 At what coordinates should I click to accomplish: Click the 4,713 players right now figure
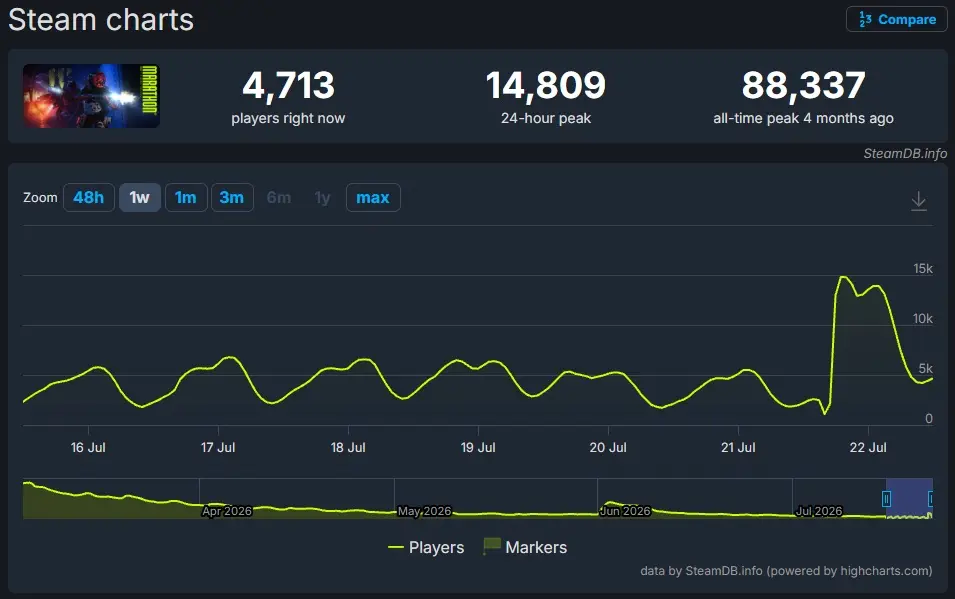click(x=289, y=85)
